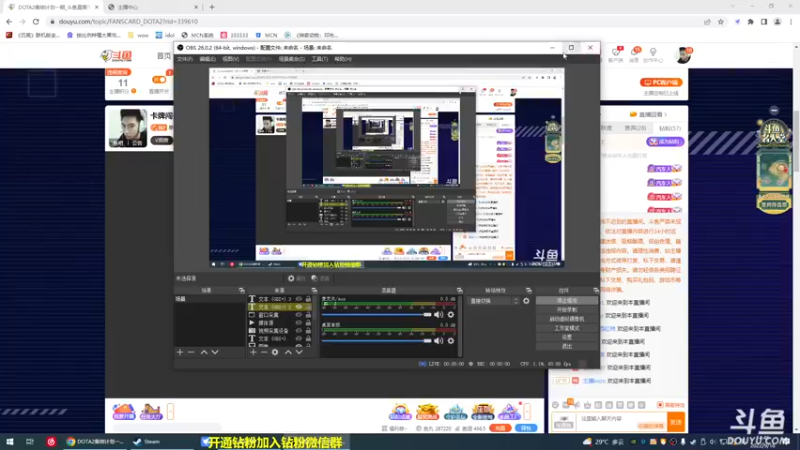Click 停止推流 button in OBS Controls
This screenshot has height=450, width=800.
[567, 301]
